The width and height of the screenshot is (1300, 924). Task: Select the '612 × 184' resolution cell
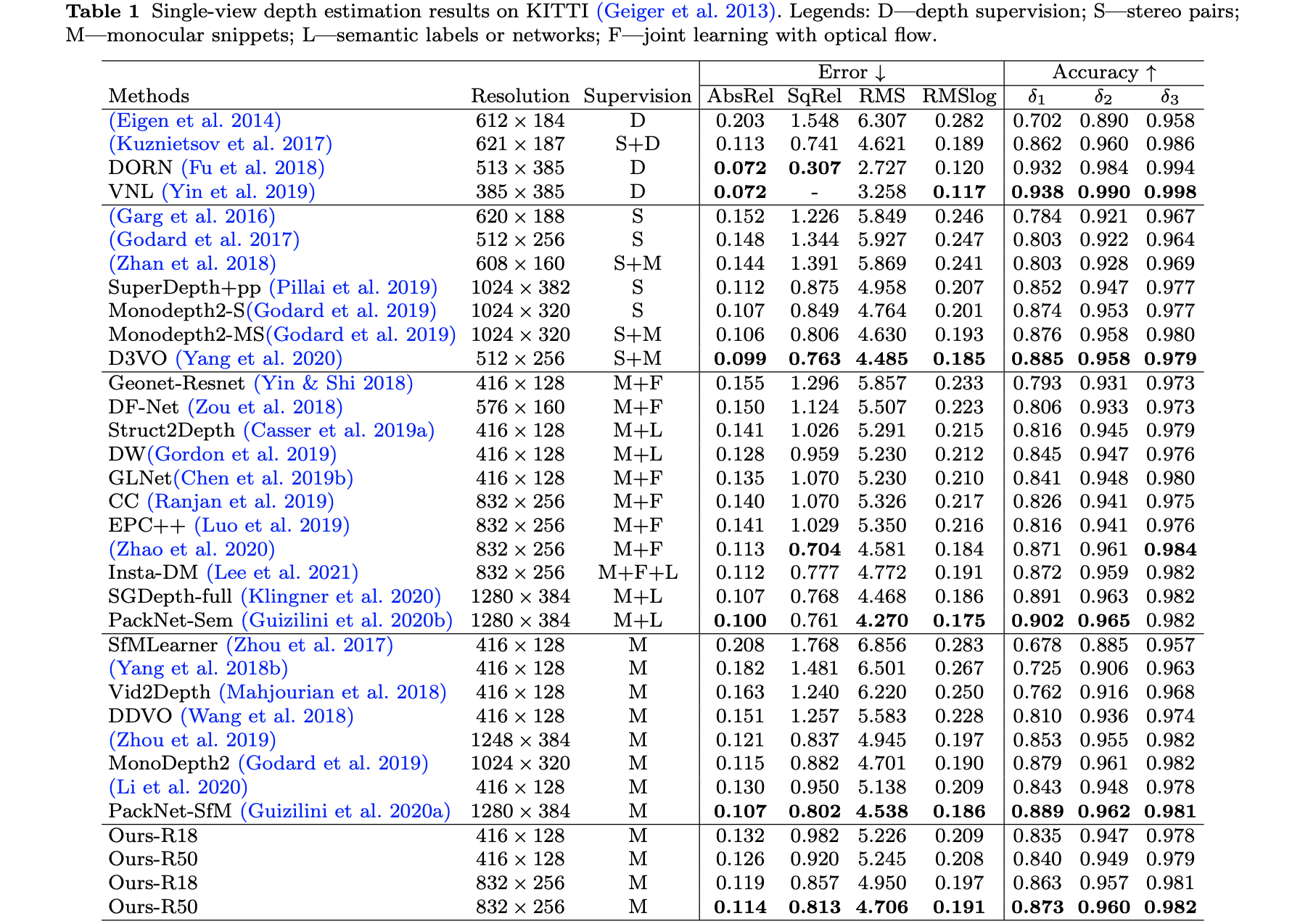pos(520,120)
